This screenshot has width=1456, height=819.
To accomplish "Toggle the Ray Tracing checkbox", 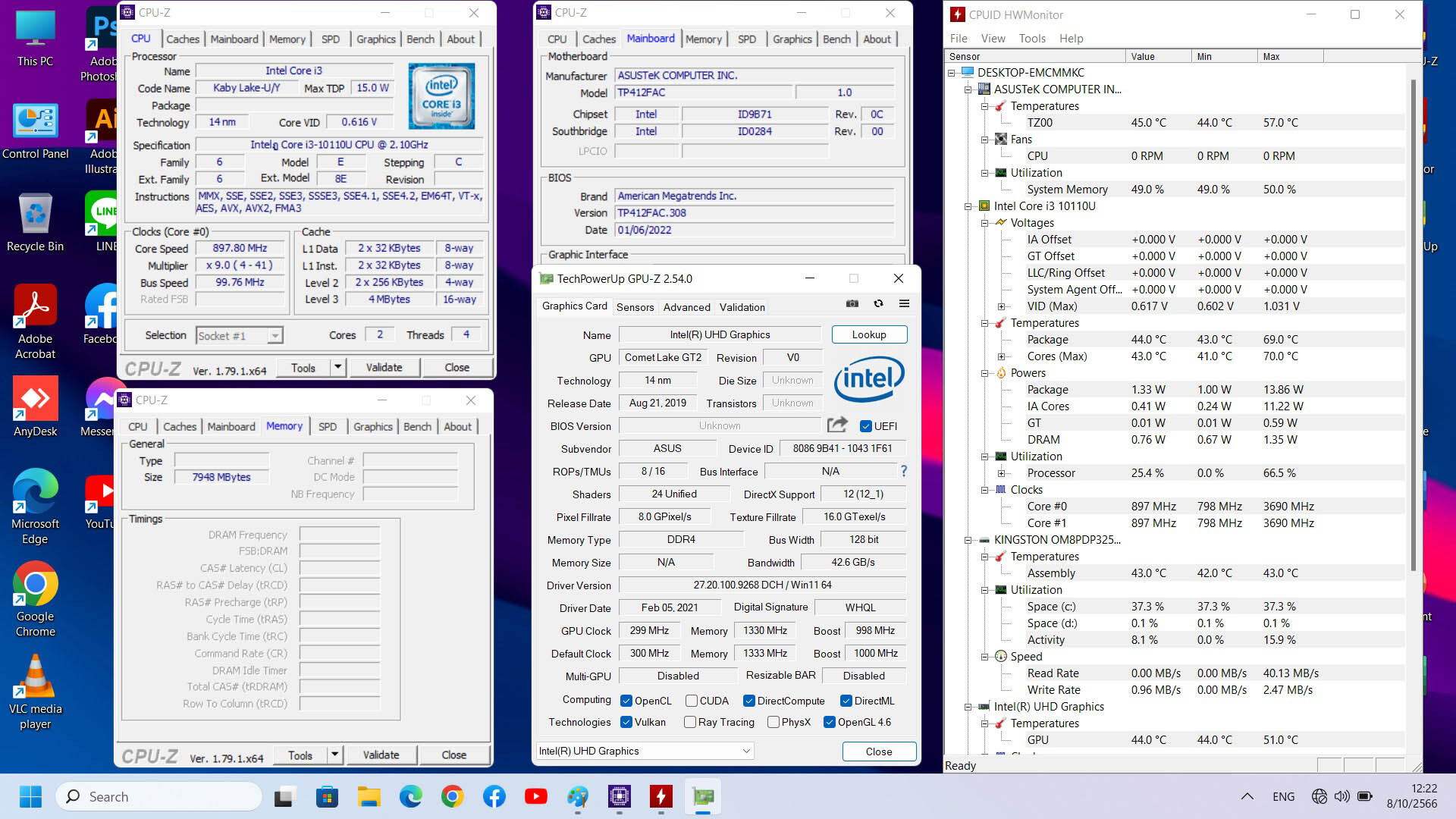I will pos(690,722).
